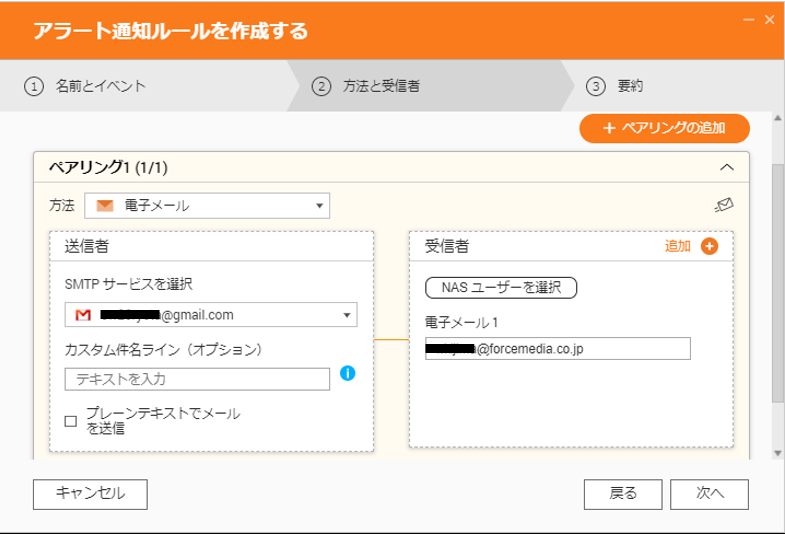Click the blue info icon beside custom subject
The height and width of the screenshot is (534, 785).
point(348,373)
